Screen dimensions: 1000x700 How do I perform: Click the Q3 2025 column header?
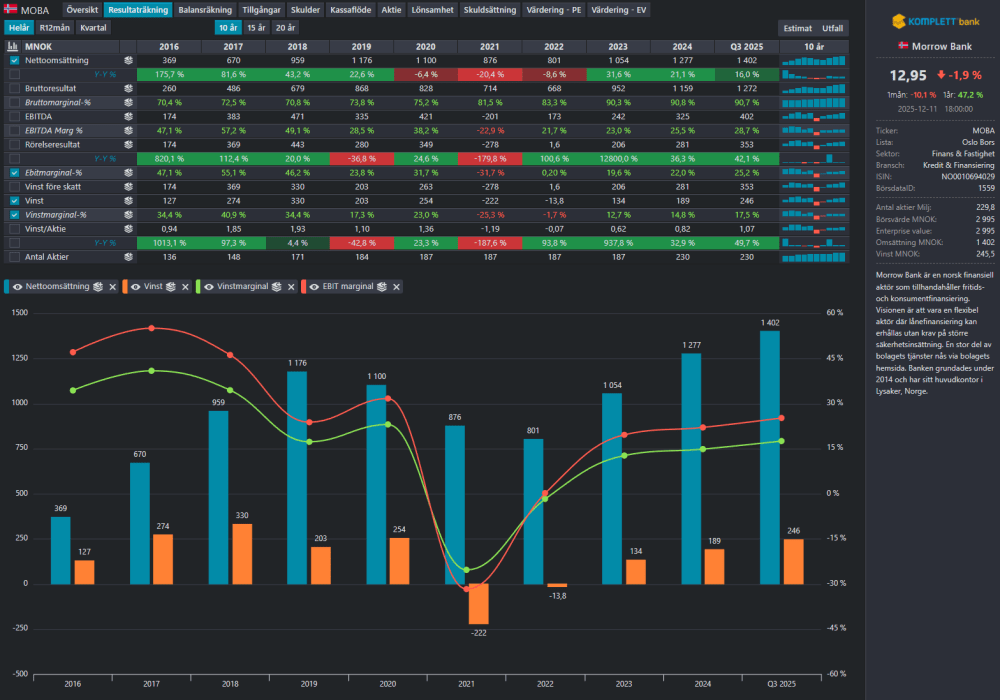[x=747, y=47]
